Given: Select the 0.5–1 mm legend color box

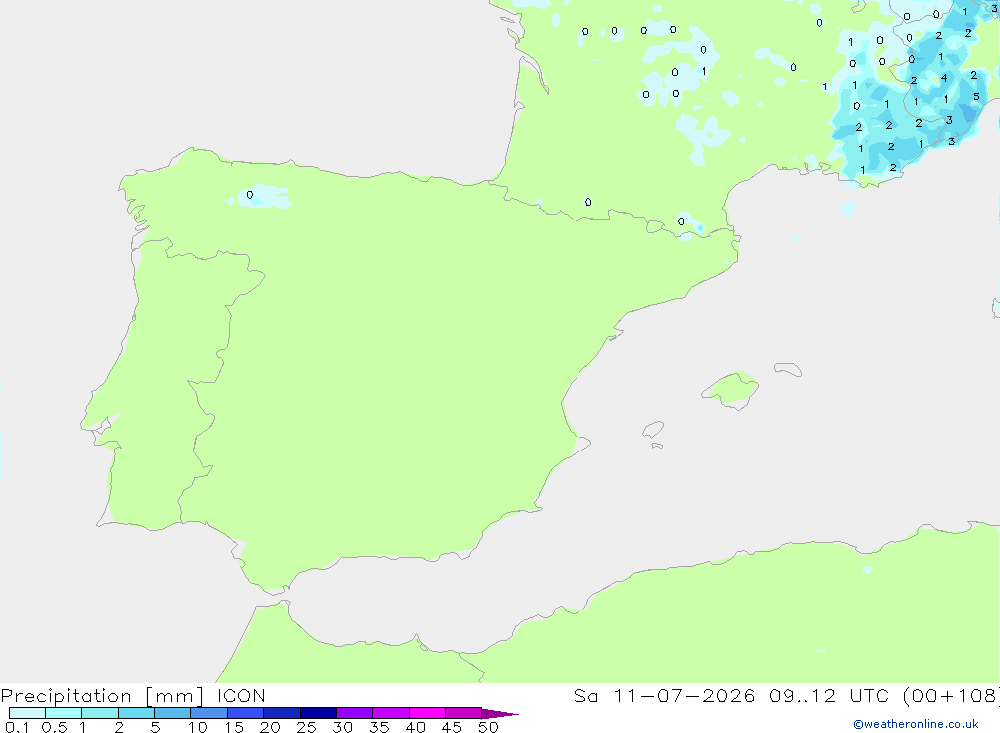Looking at the screenshot, I should (x=63, y=713).
